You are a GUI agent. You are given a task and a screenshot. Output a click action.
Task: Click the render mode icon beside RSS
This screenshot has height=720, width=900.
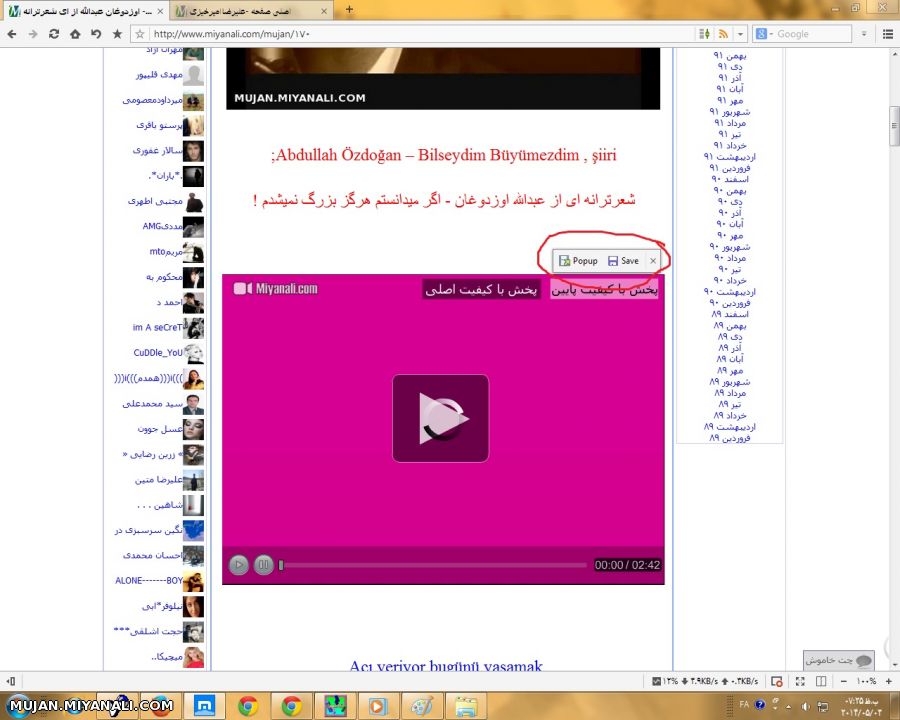(704, 34)
